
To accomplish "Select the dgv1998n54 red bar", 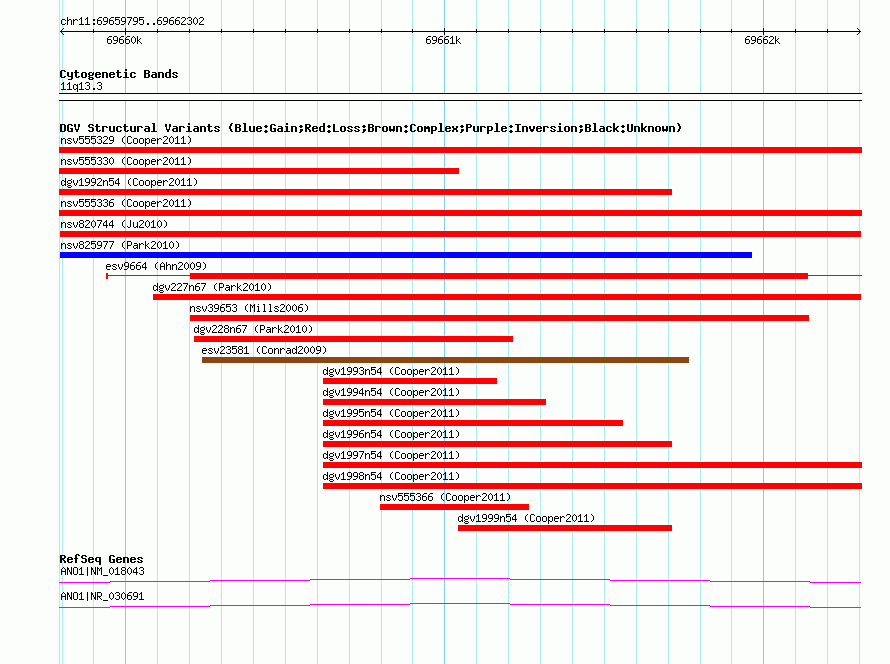I will (592, 486).
